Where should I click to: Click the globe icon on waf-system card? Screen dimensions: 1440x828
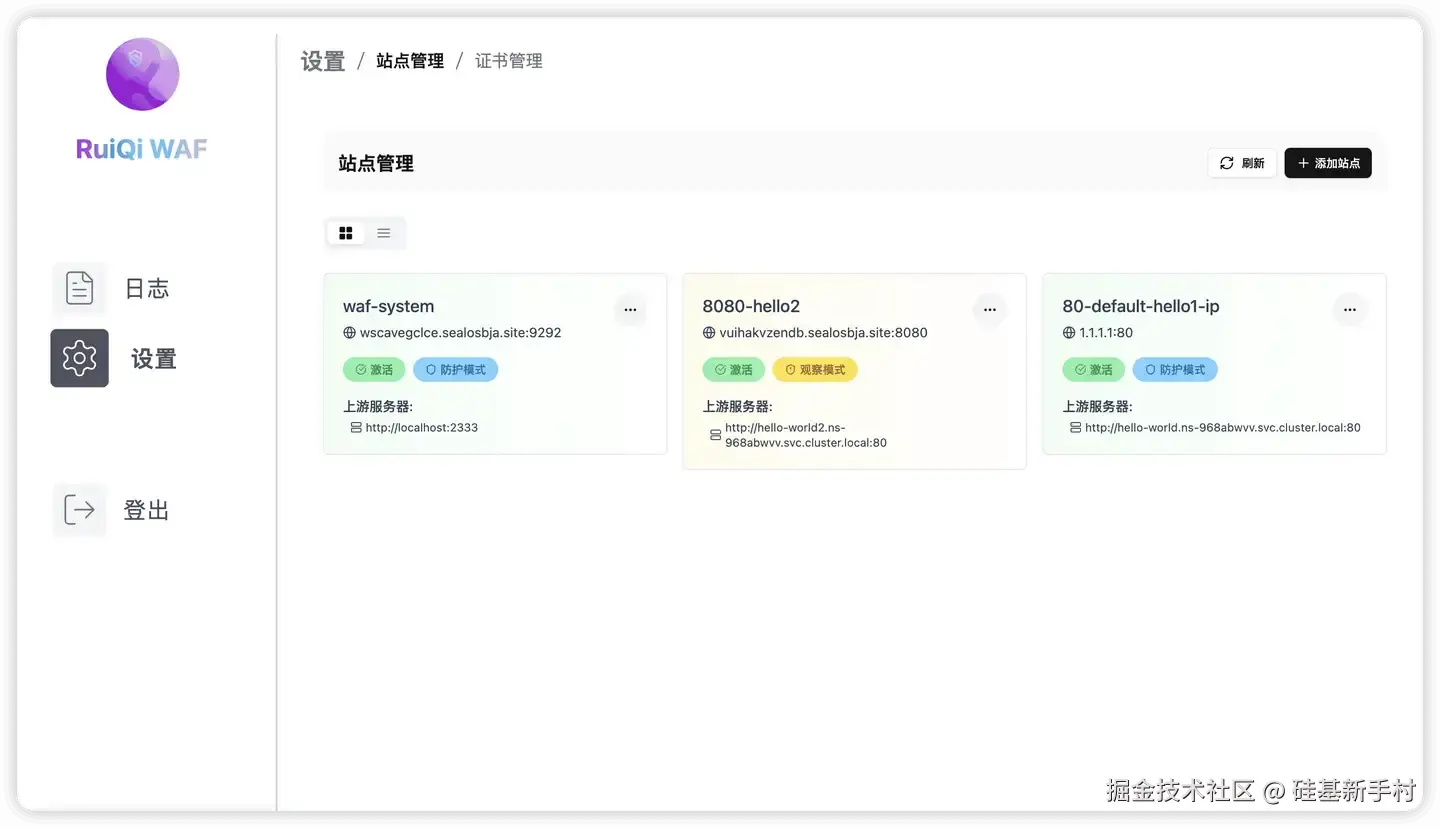347,332
